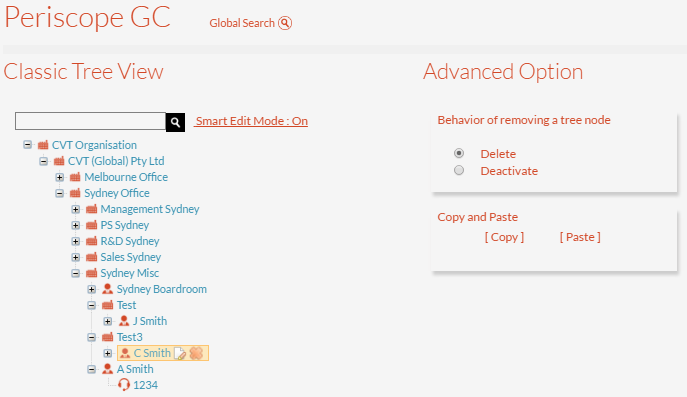Select the Management Sydney label
Viewport: 687px width, 397px height.
click(150, 209)
